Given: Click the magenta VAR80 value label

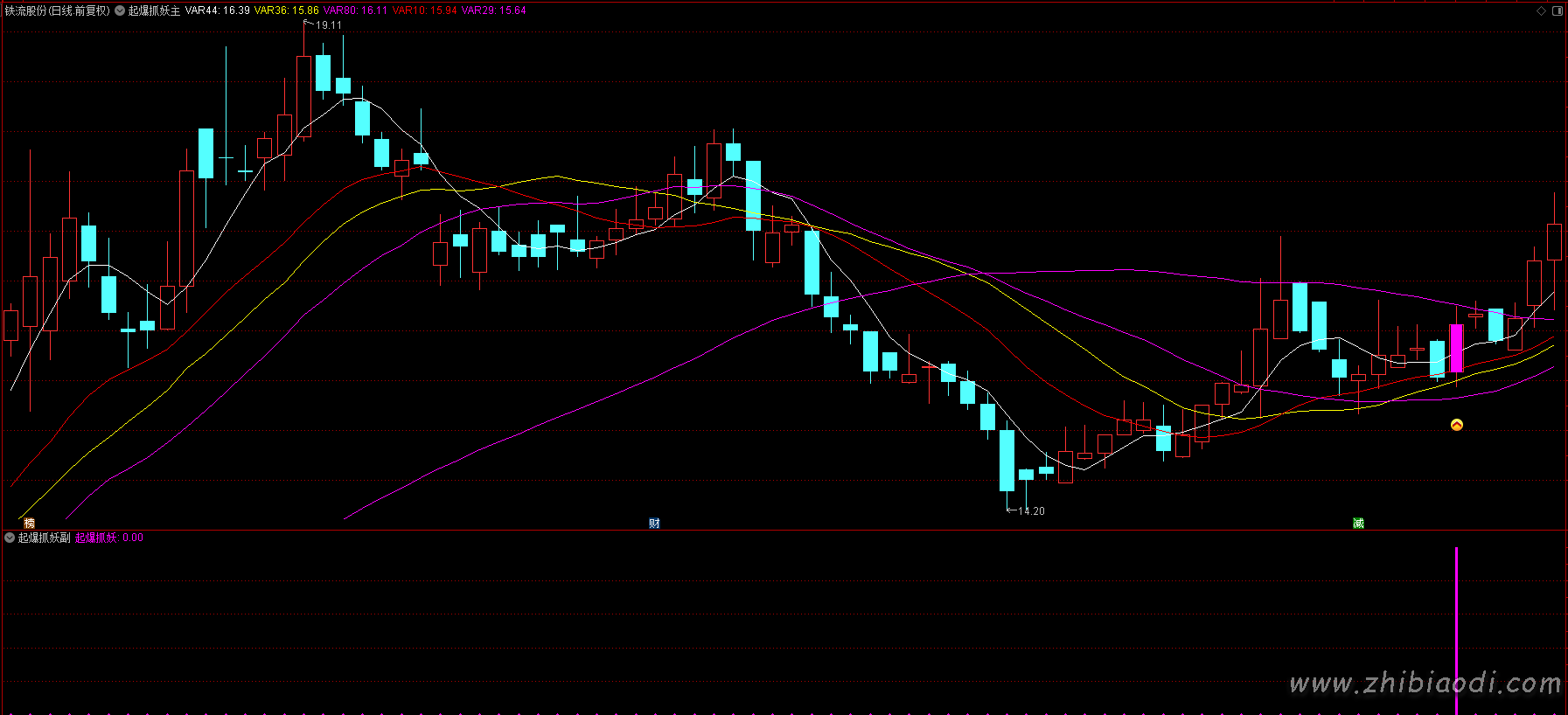Looking at the screenshot, I should click(355, 10).
